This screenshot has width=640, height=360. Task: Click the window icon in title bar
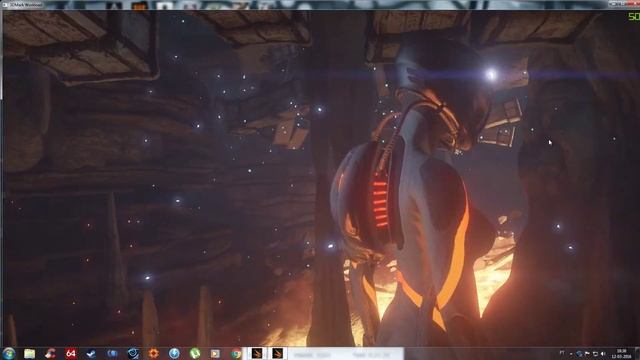[5, 4]
